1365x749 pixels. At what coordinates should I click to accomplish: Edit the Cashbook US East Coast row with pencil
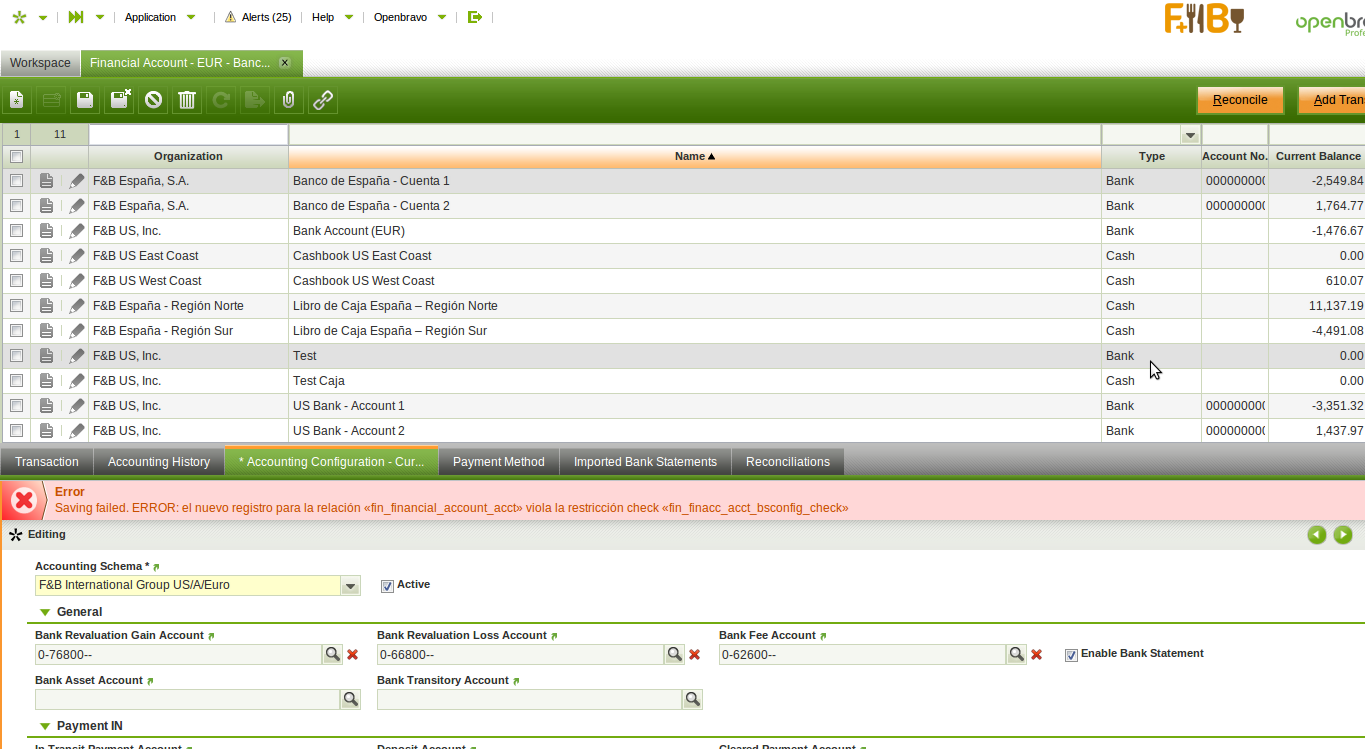pos(77,256)
